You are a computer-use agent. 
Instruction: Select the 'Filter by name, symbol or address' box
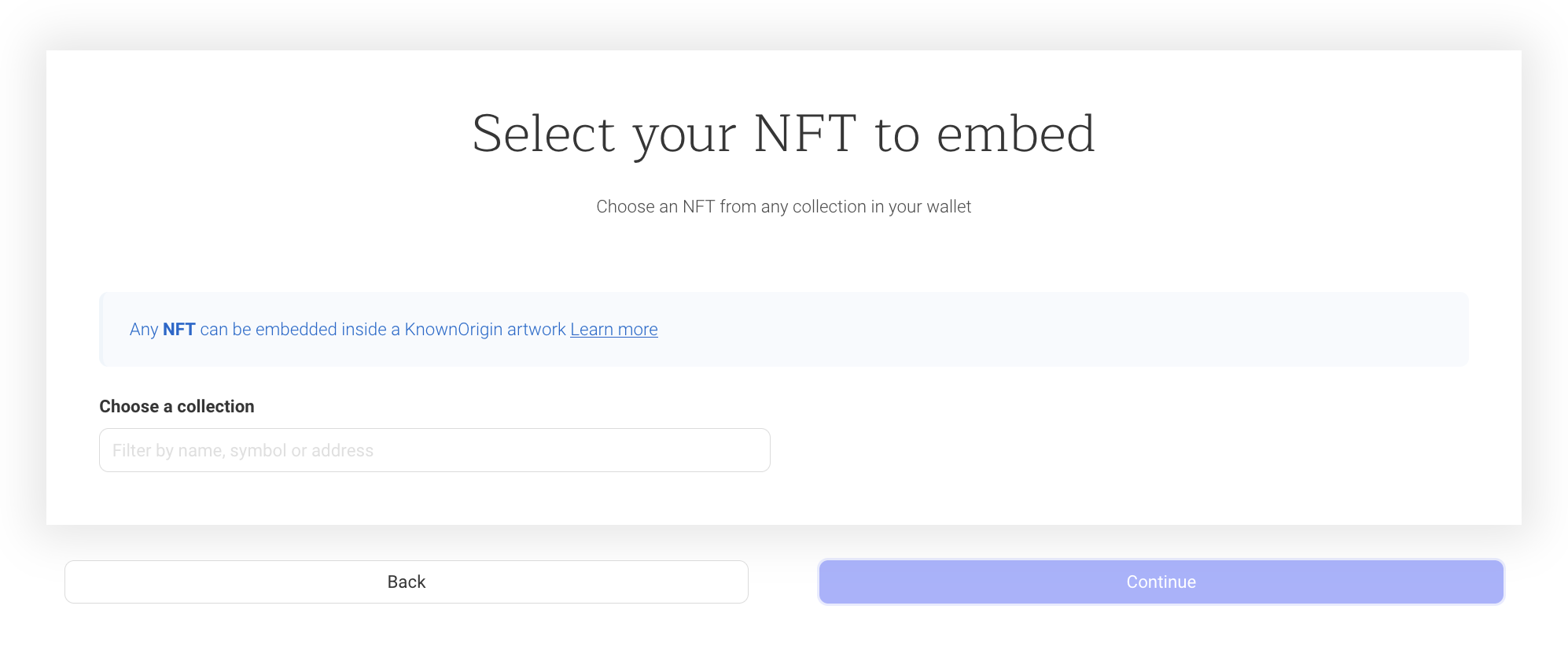pos(434,450)
